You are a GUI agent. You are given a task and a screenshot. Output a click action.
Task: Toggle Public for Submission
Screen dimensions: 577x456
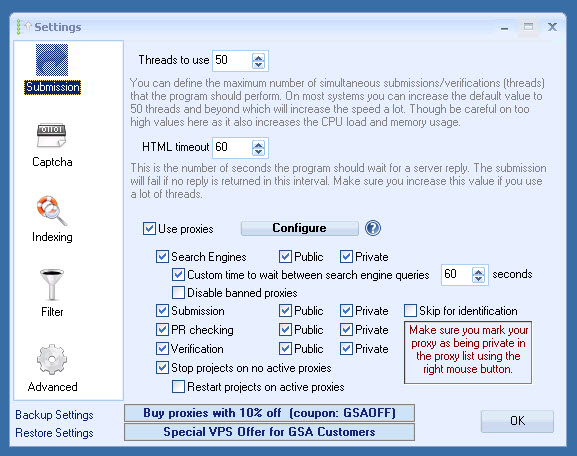point(285,311)
